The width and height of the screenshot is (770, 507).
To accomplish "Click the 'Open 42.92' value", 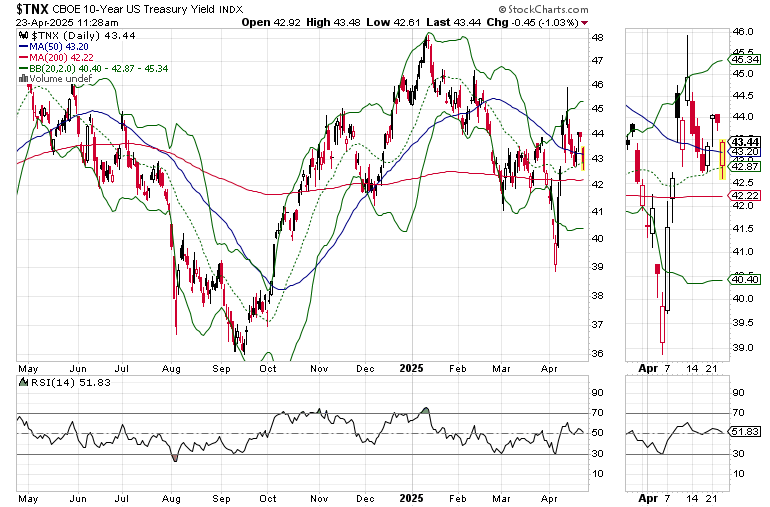I will pos(271,23).
